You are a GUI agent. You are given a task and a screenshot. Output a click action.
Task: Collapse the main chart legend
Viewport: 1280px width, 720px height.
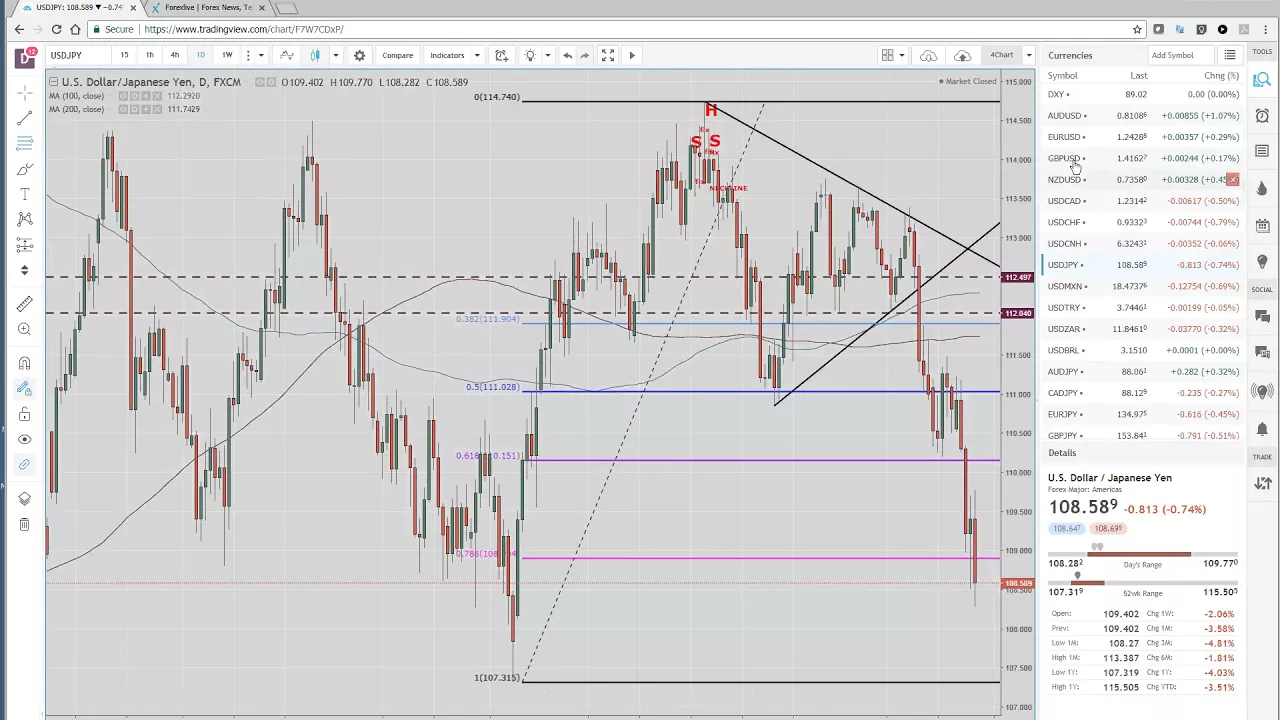coord(52,82)
